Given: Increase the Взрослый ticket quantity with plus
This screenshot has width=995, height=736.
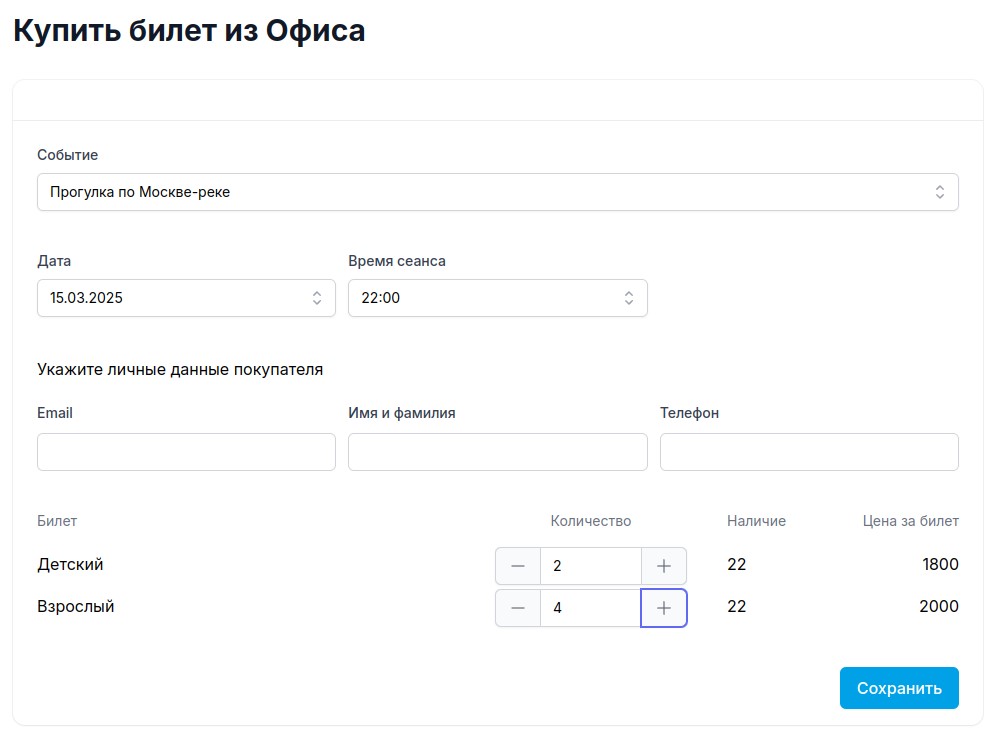Looking at the screenshot, I should click(x=663, y=607).
